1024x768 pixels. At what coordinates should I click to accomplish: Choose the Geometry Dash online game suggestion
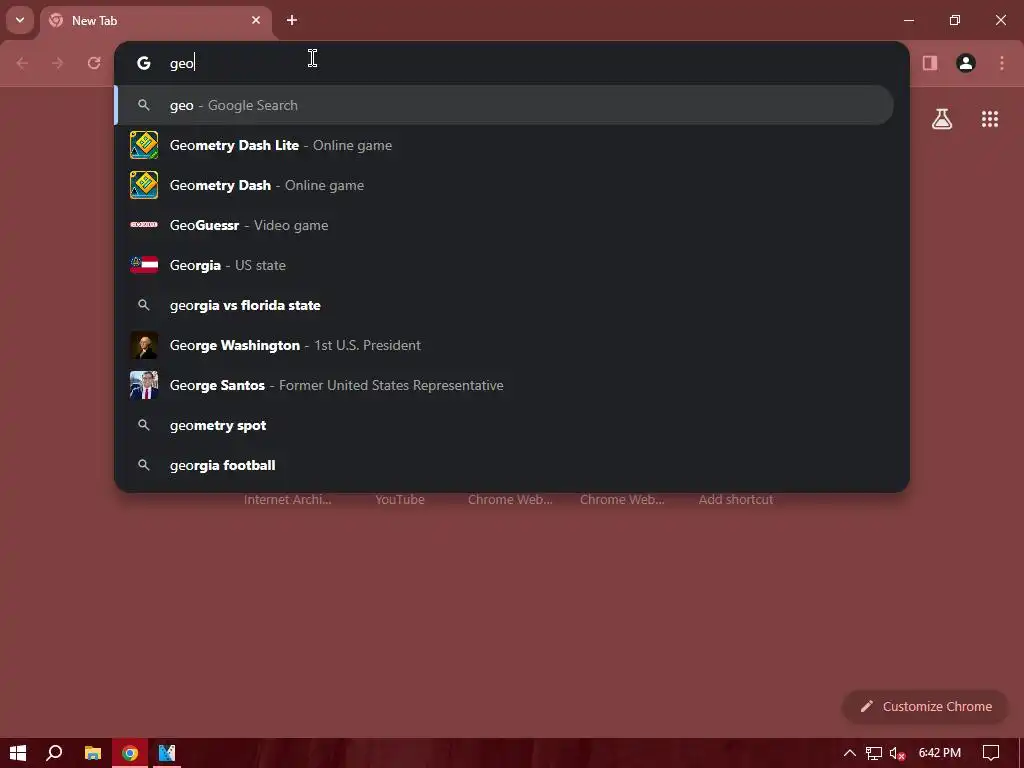(504, 185)
